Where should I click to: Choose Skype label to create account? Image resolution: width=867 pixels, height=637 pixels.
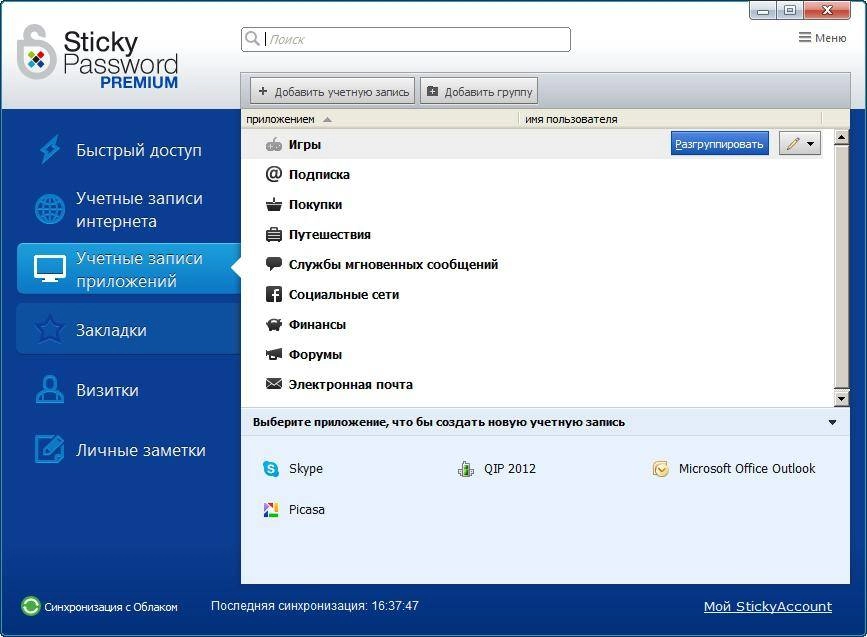[306, 469]
